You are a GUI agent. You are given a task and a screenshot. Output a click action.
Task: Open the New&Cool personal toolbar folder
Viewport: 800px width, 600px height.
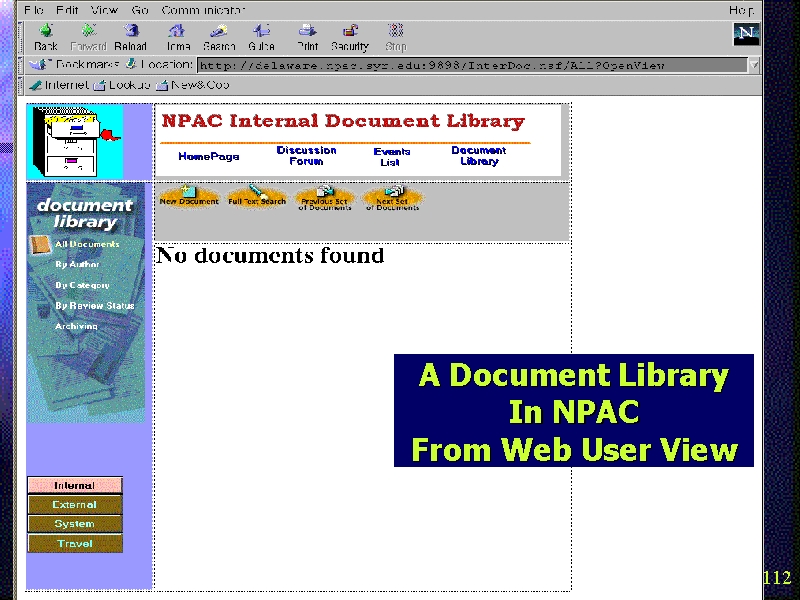pyautogui.click(x=193, y=85)
